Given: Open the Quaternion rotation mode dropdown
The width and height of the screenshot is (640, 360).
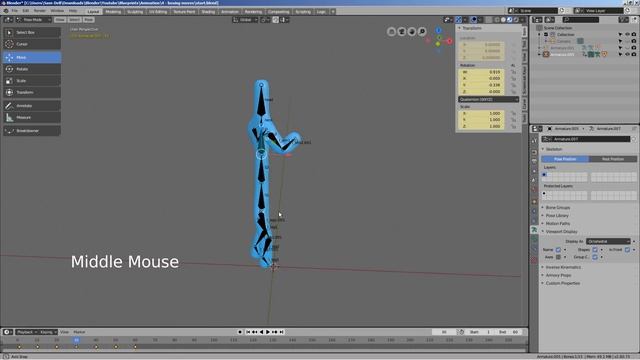Looking at the screenshot, I should (x=488, y=99).
